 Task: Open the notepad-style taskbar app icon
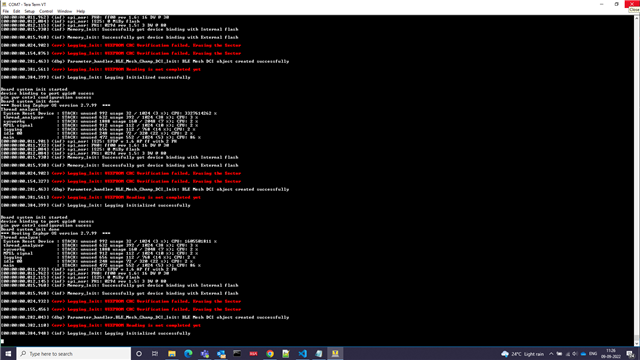pyautogui.click(x=319, y=353)
